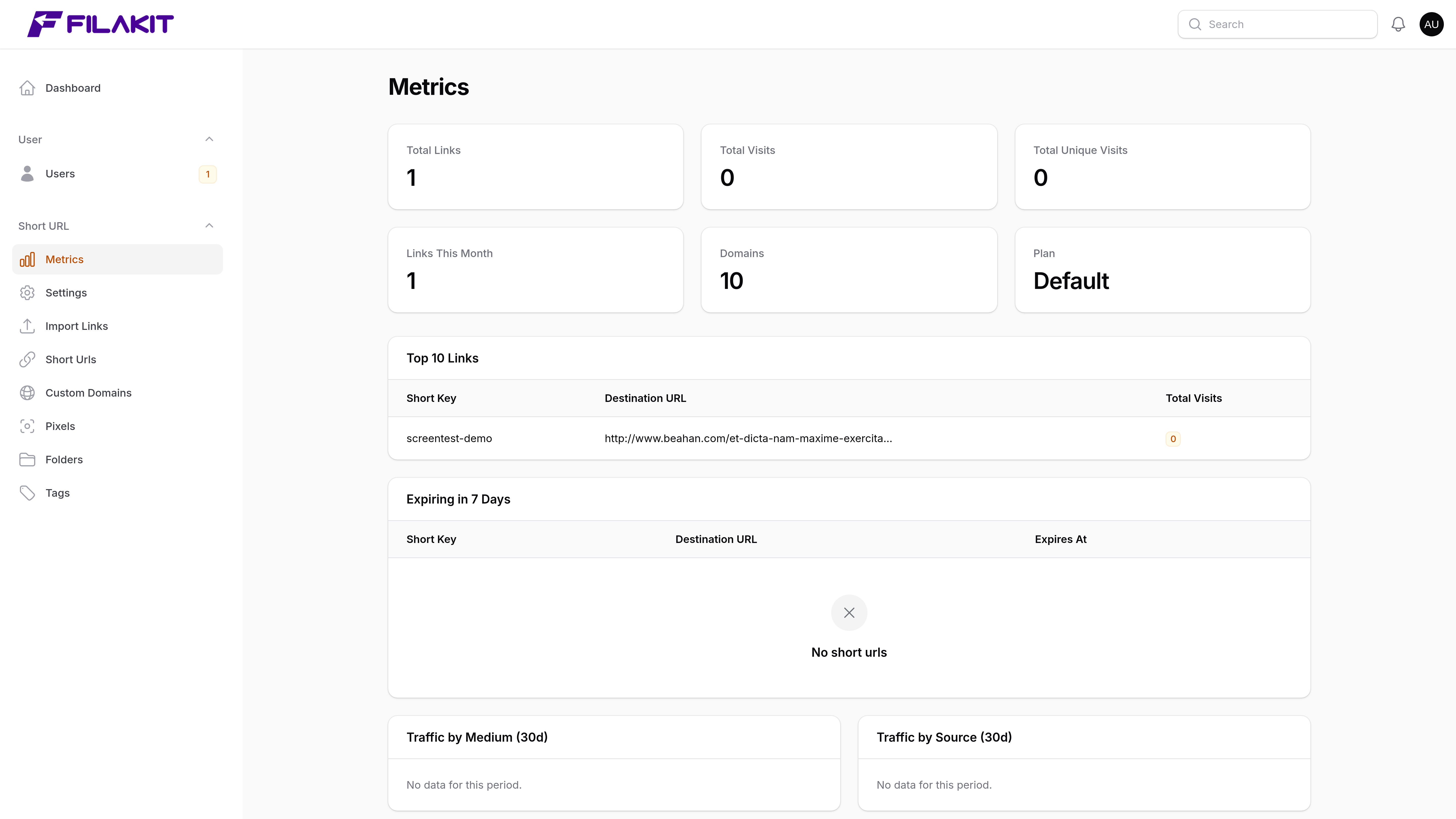Click Traffic by Medium (30d) heading
Image resolution: width=1456 pixels, height=819 pixels.
[476, 738]
